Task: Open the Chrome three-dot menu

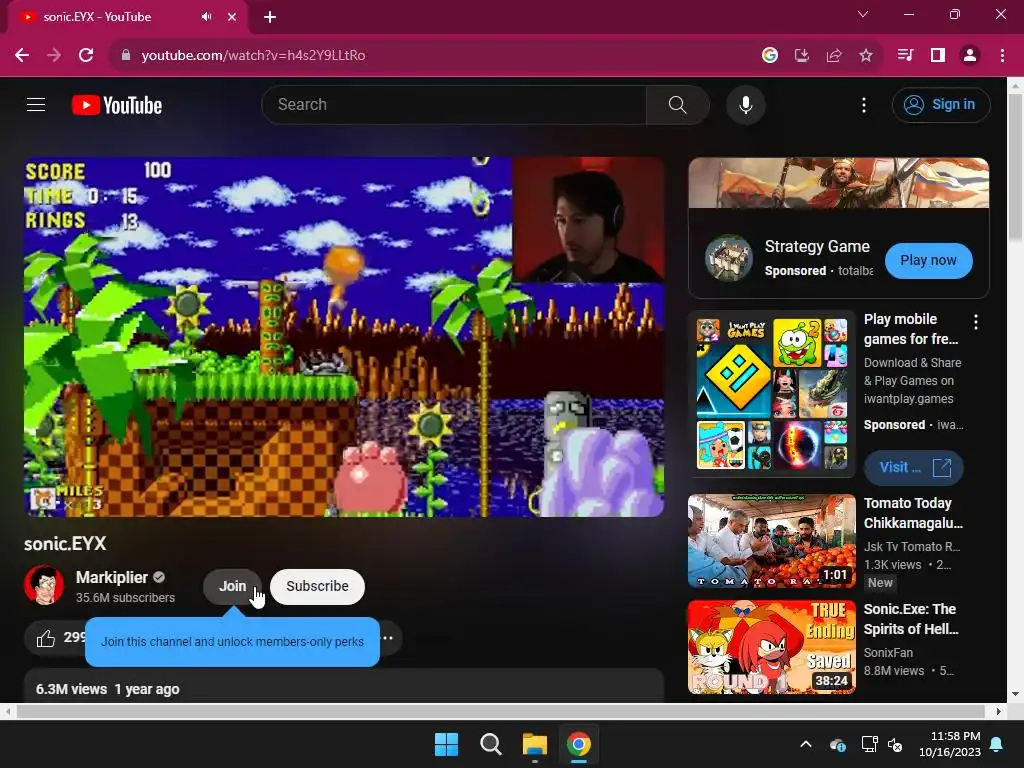Action: [1002, 56]
